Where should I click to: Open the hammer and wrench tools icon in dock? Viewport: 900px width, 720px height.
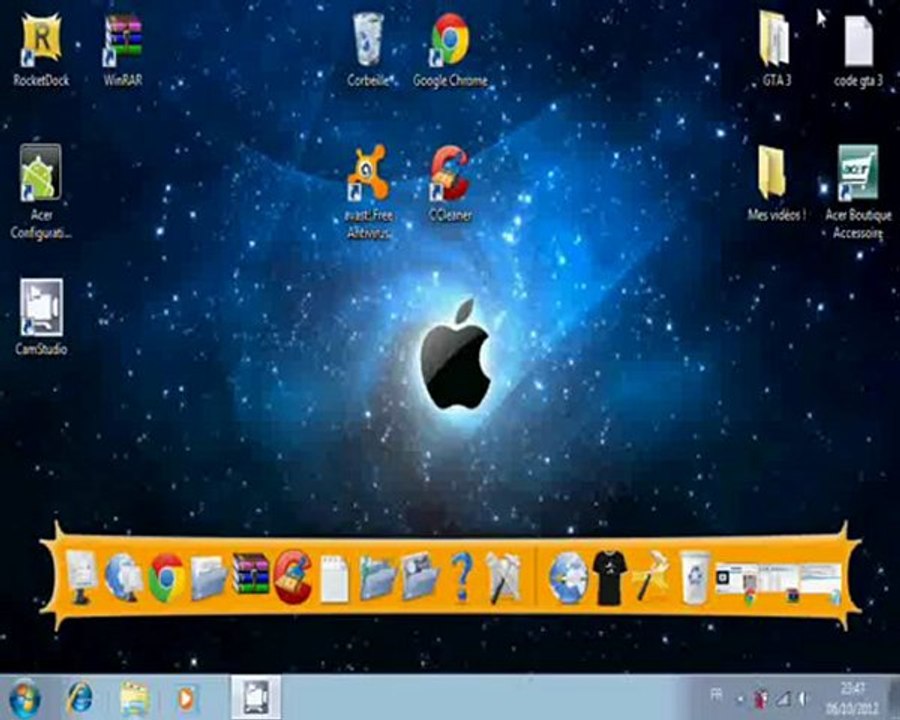click(x=504, y=578)
